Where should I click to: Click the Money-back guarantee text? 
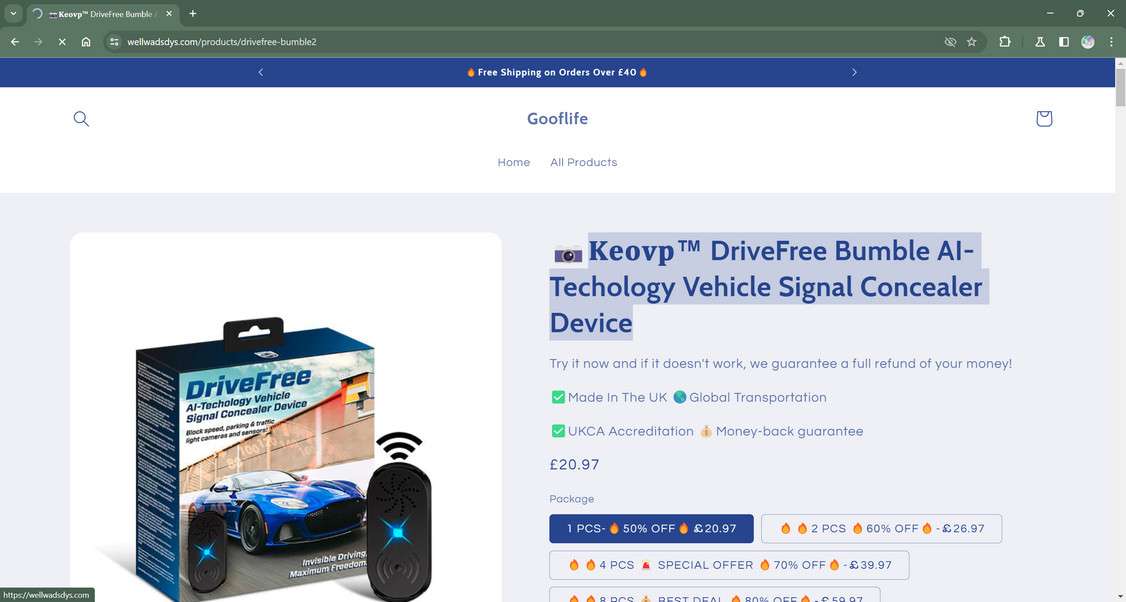pyautogui.click(x=789, y=432)
